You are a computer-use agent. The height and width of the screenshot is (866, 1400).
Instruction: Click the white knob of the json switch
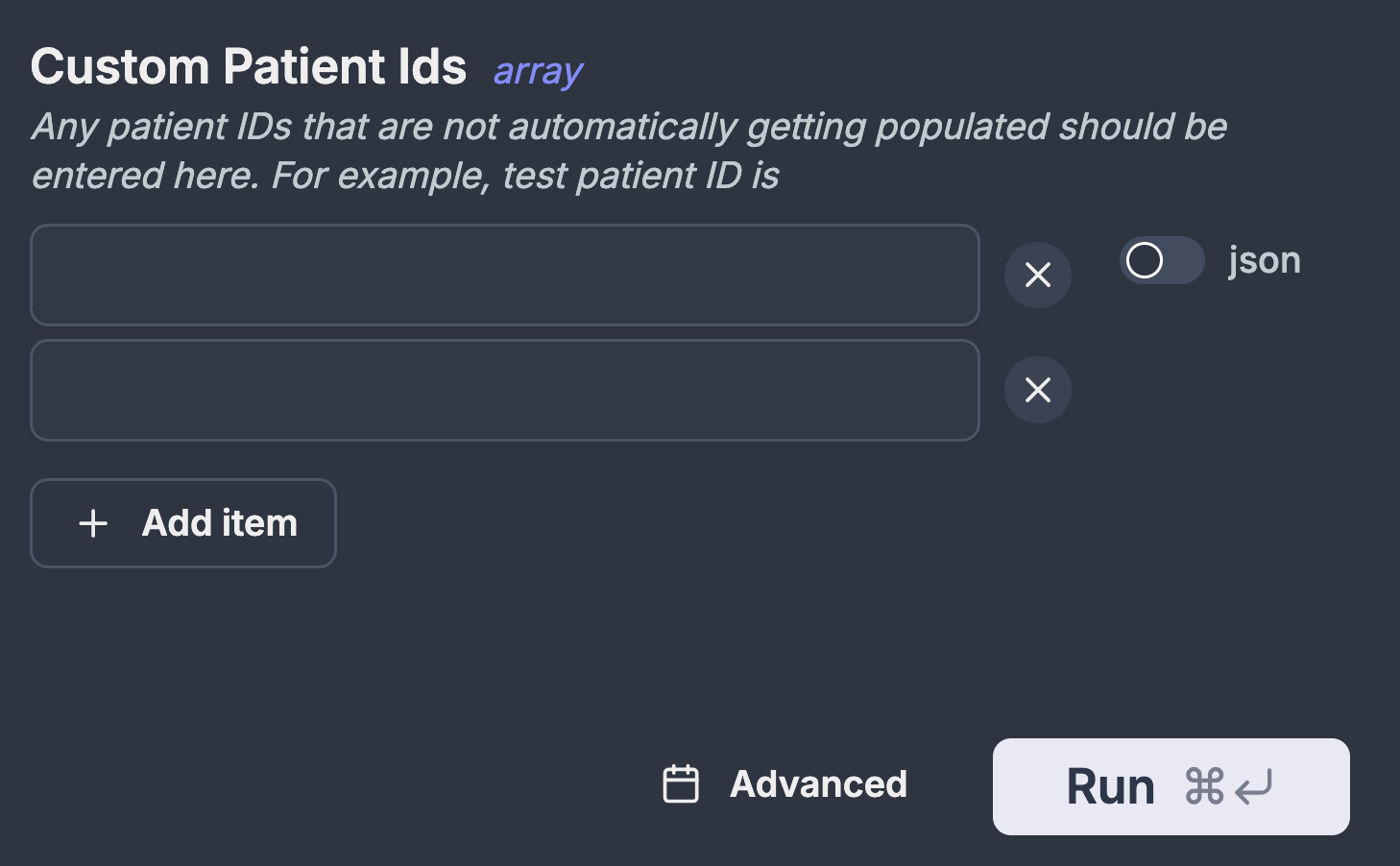point(1145,260)
